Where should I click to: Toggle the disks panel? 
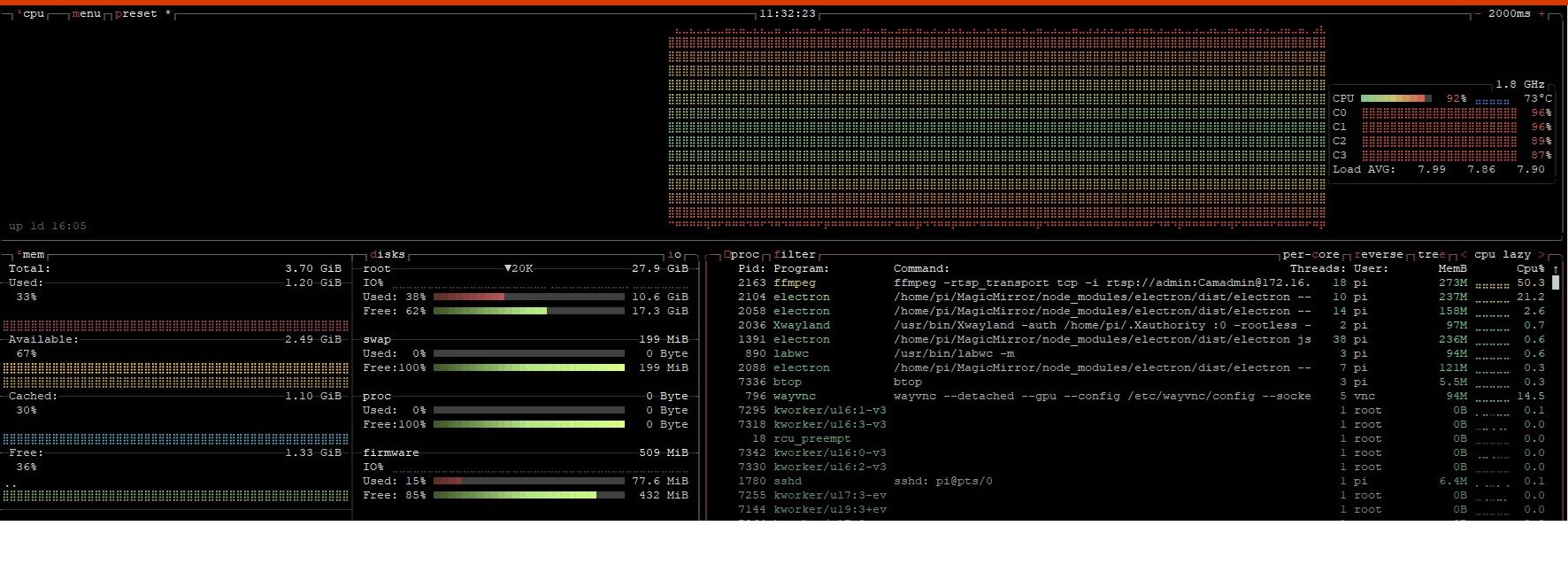pyautogui.click(x=388, y=255)
